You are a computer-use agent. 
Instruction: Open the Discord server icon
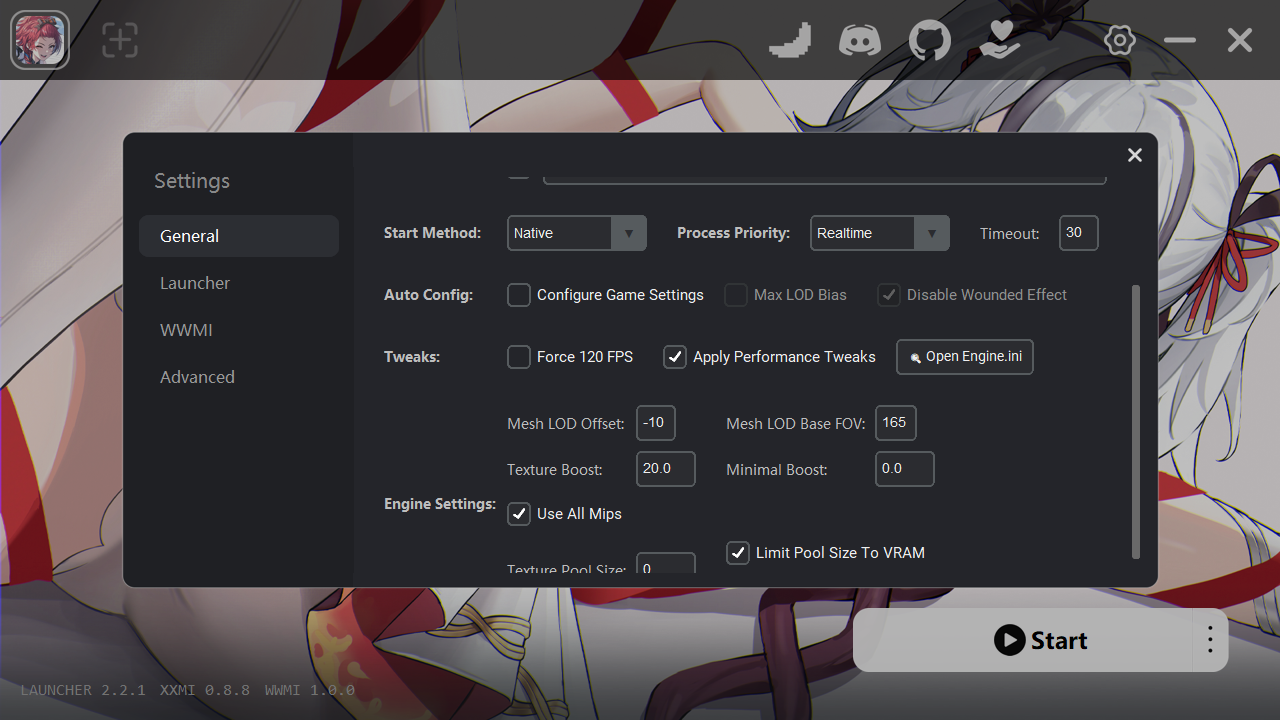tap(860, 40)
